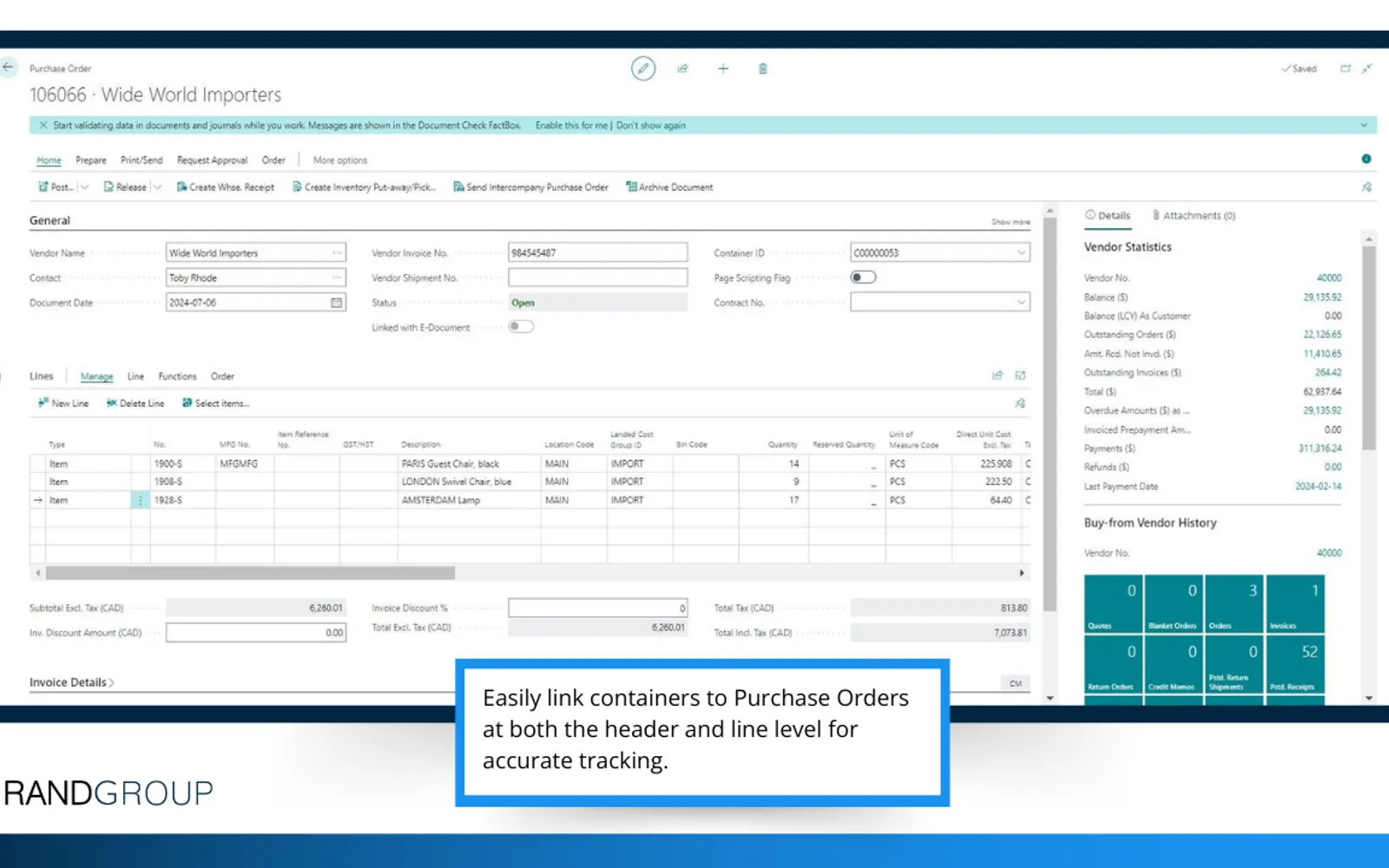Viewport: 1389px width, 868px height.
Task: Open the Home menu tab
Action: [49, 160]
